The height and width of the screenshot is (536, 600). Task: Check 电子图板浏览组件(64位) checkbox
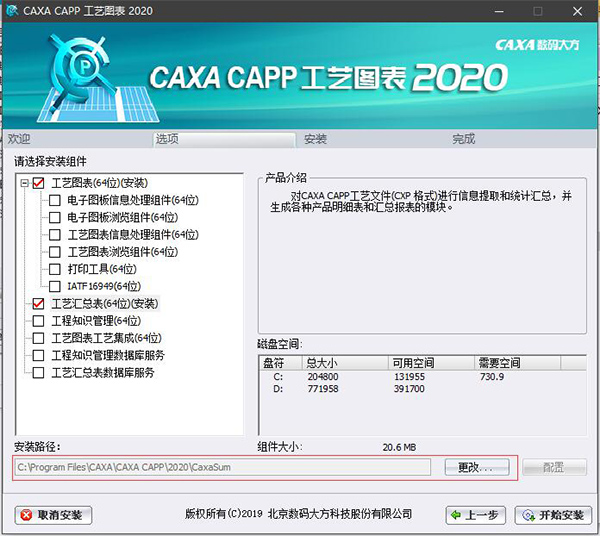(55, 217)
